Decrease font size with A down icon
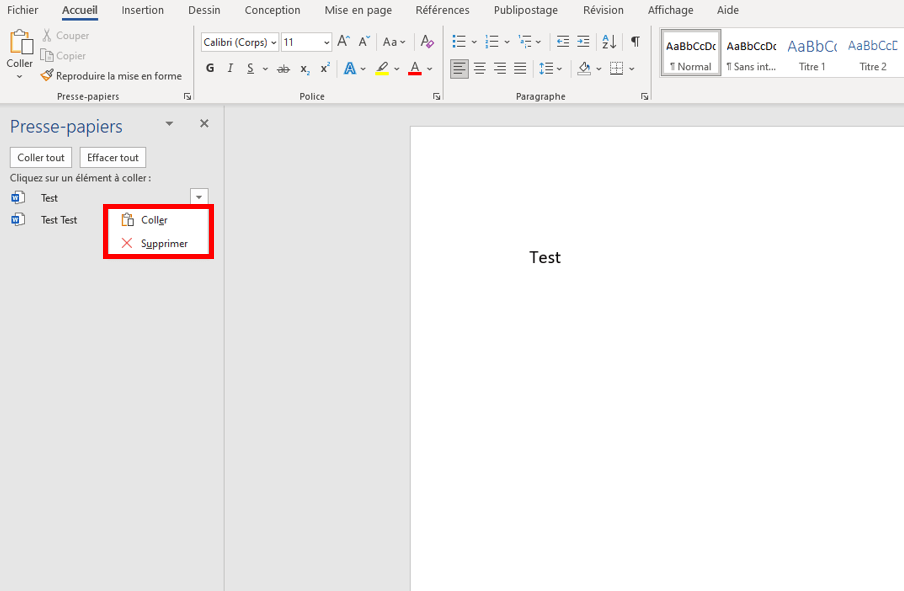The image size is (904, 591). (x=364, y=42)
